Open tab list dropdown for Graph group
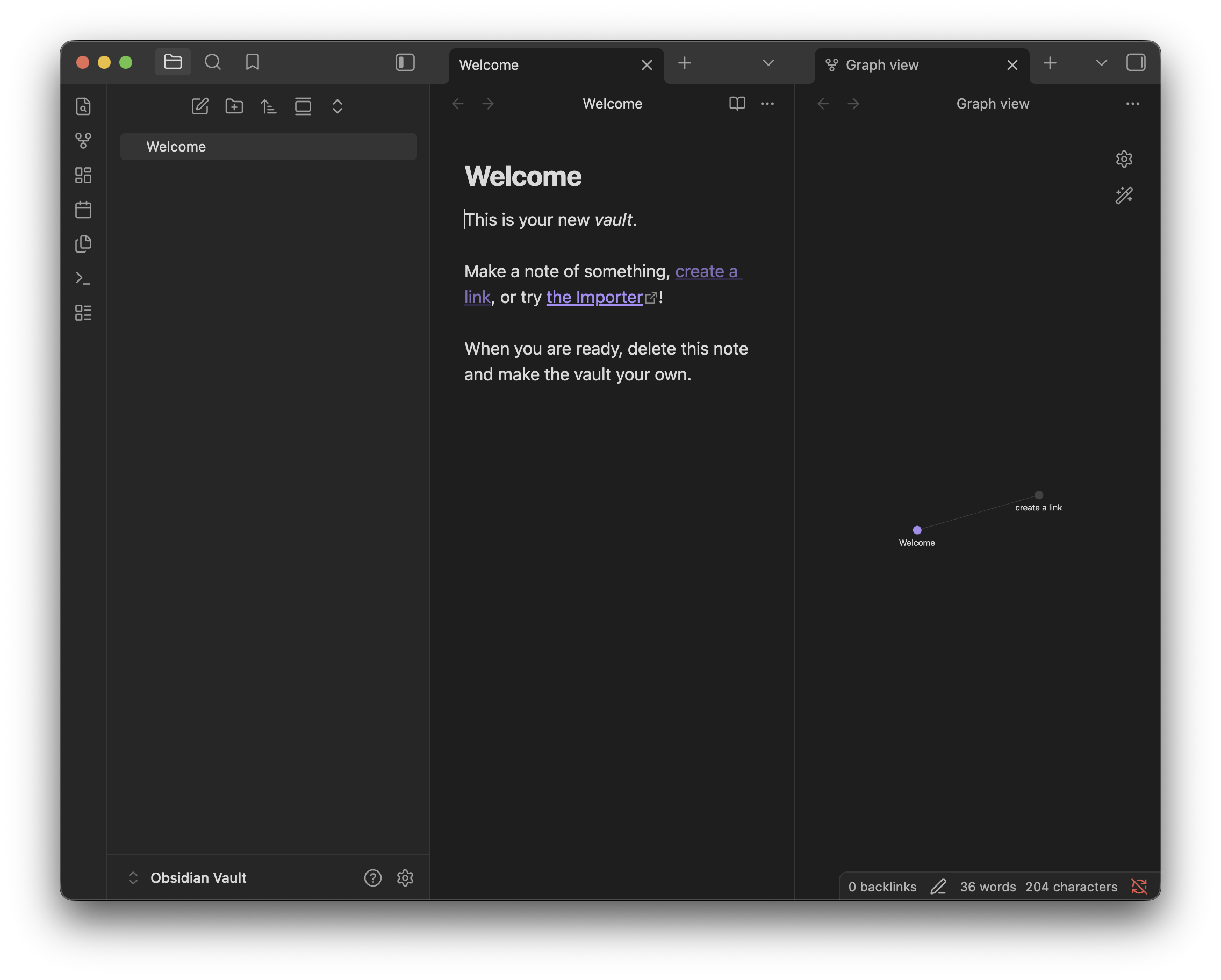This screenshot has height=980, width=1221. click(x=1101, y=63)
